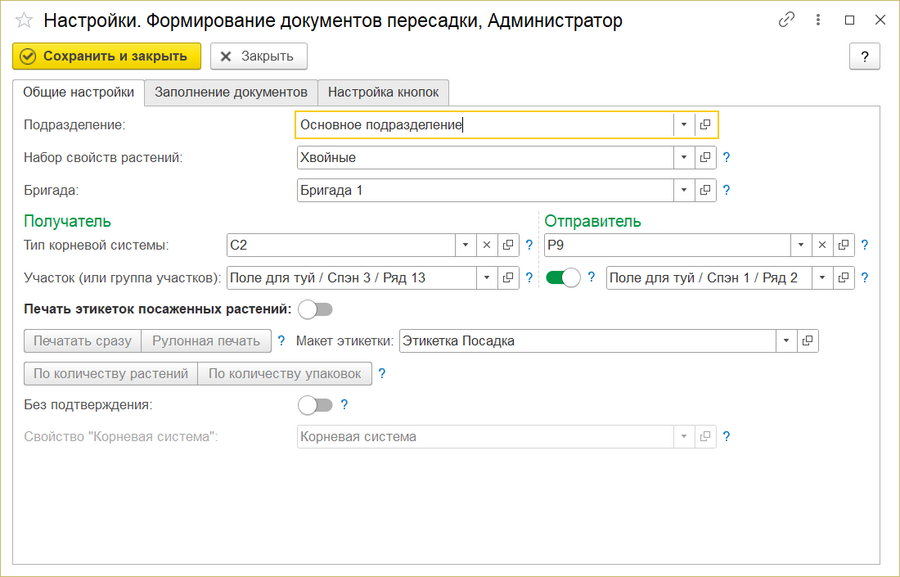The height and width of the screenshot is (577, 900).
Task: Focus the Основное подразделение input field
Action: coord(485,125)
